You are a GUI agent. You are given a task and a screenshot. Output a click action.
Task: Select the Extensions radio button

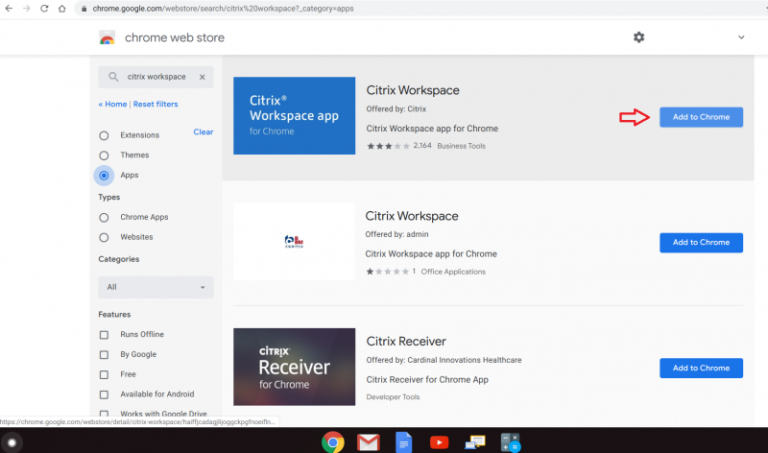click(x=104, y=136)
